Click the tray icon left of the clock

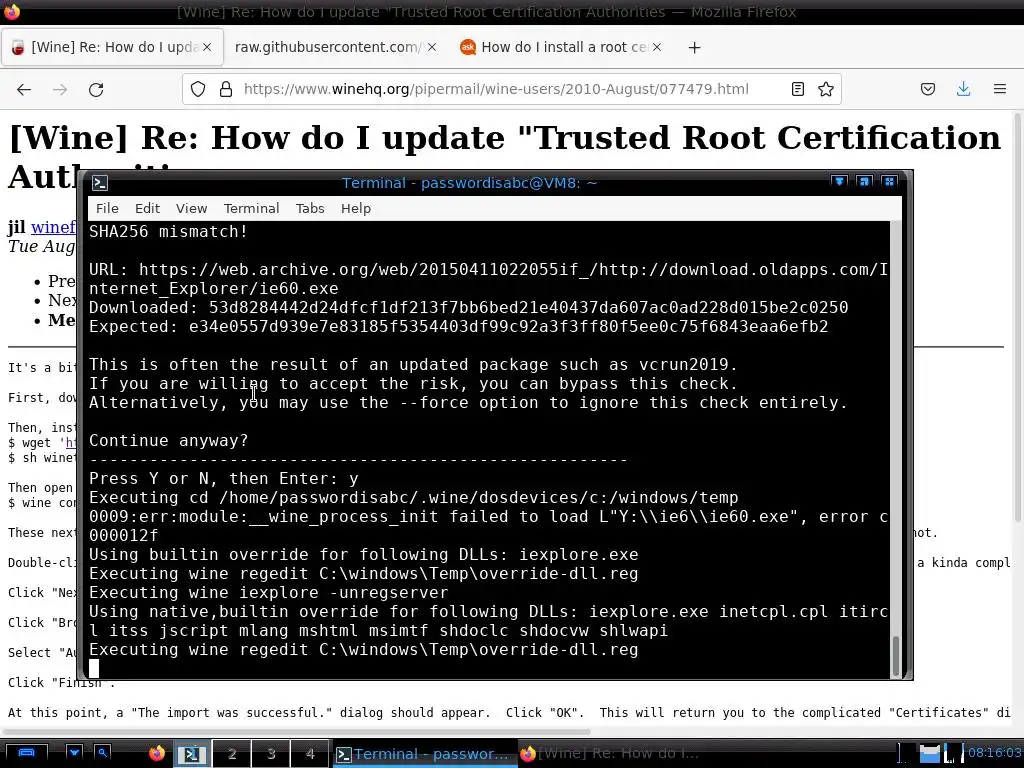click(954, 754)
